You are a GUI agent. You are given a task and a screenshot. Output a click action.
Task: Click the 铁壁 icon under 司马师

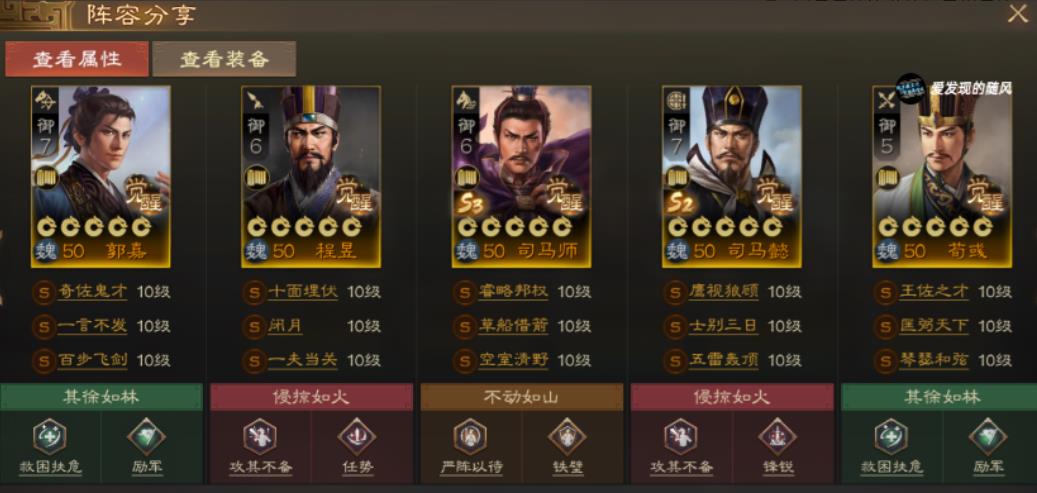(567, 437)
